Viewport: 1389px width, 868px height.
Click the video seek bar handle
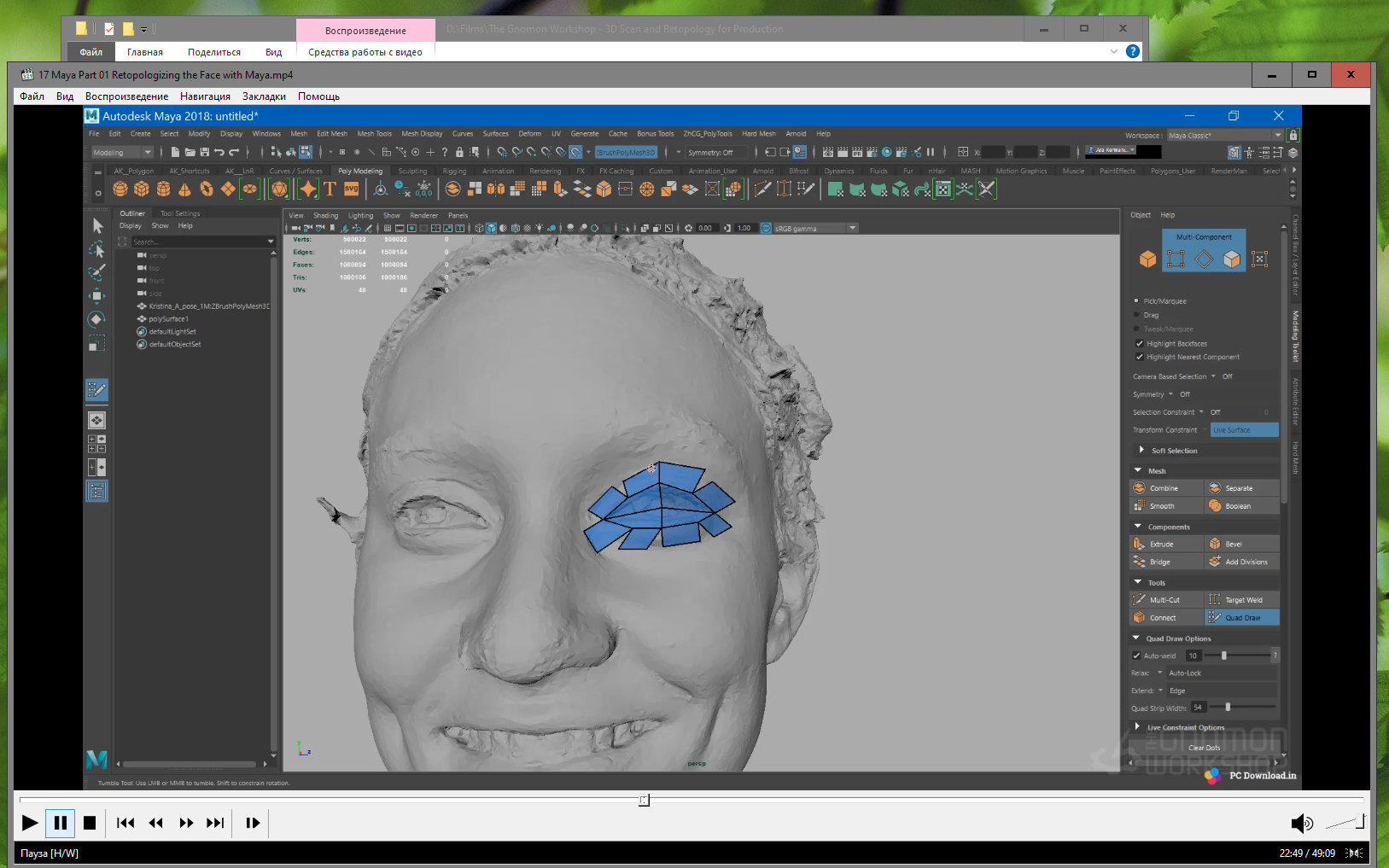(645, 801)
